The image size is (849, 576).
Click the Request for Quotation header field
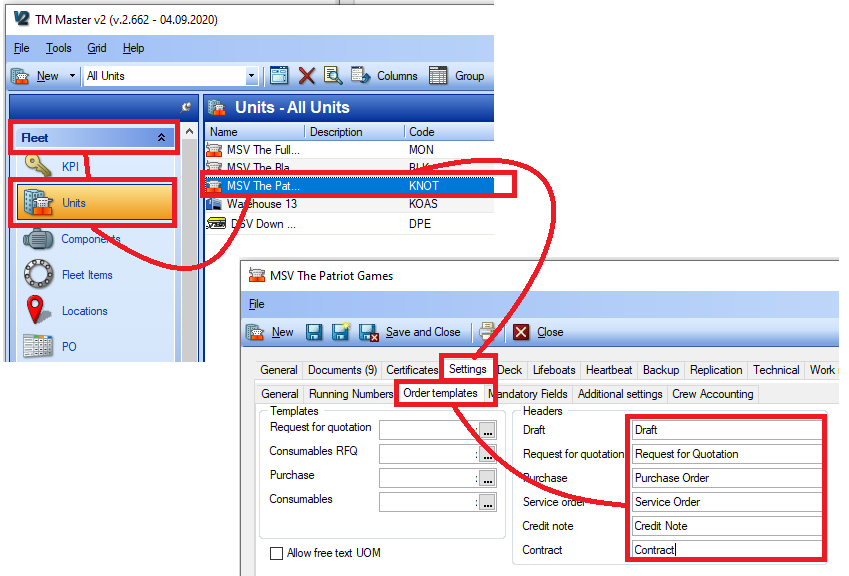726,454
